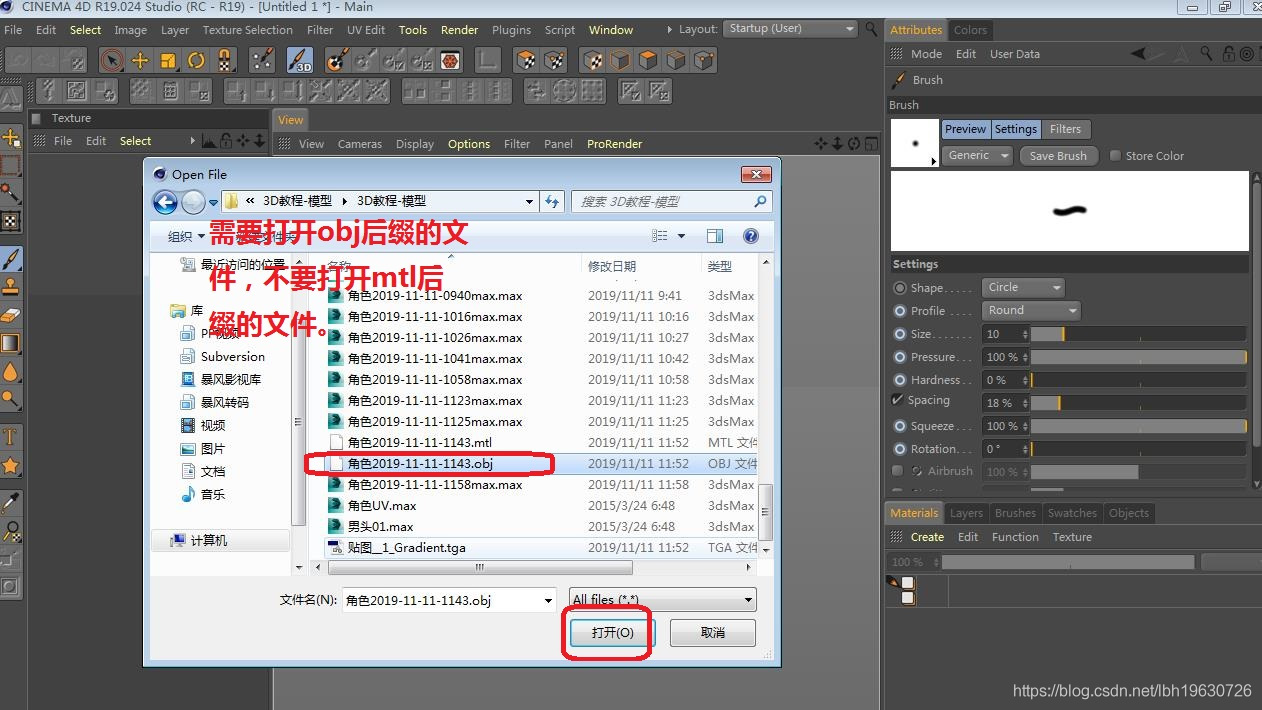Click the Attributes search magnifier icon

click(1207, 54)
